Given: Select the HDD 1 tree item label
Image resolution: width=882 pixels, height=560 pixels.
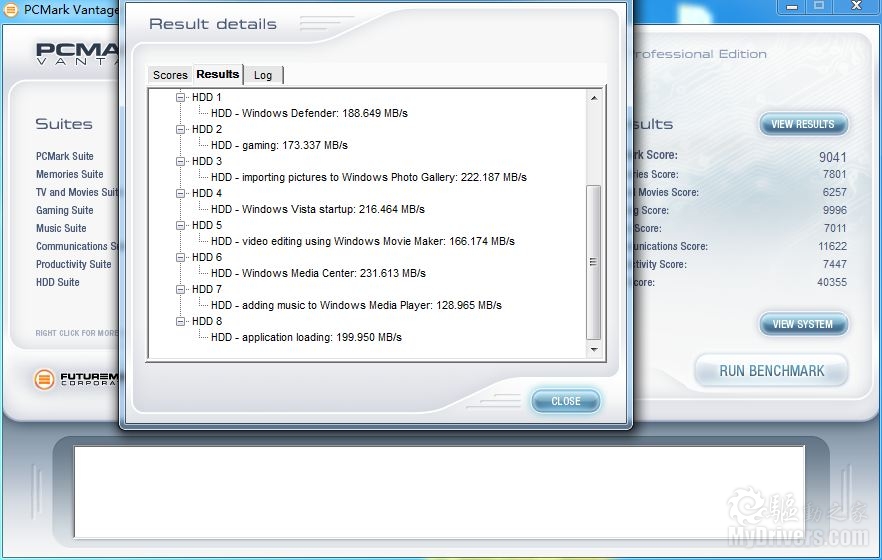Looking at the screenshot, I should (206, 97).
